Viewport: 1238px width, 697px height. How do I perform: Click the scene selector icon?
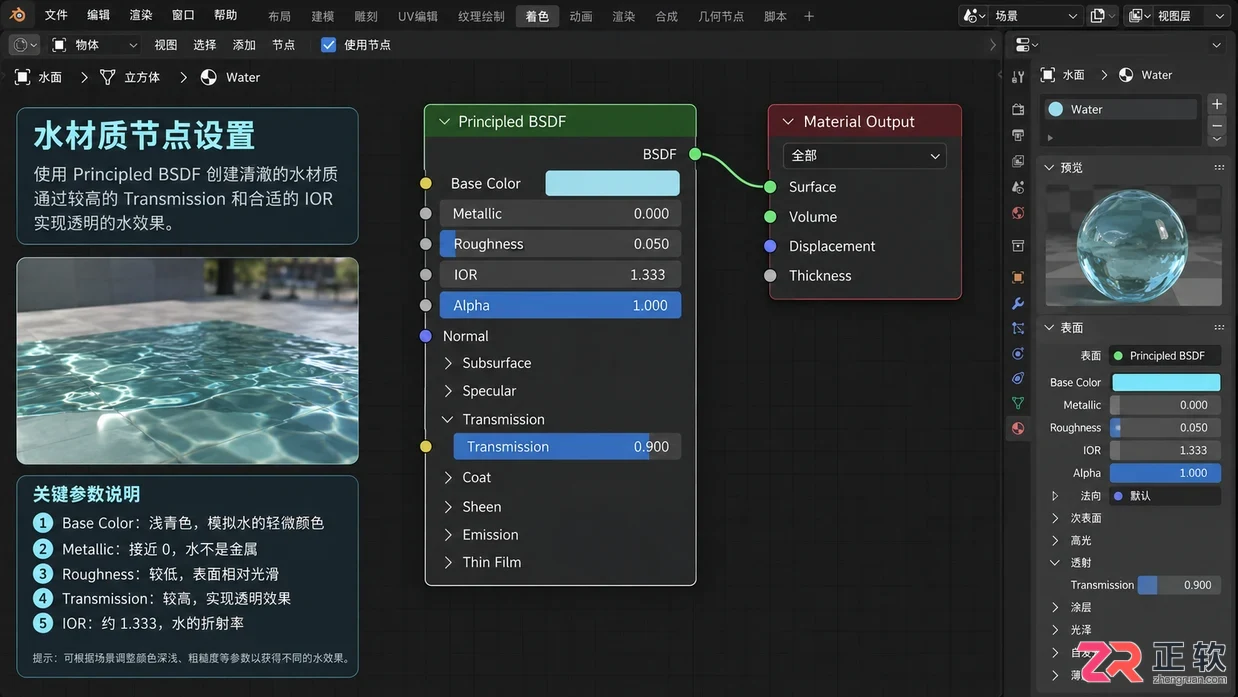pos(974,16)
